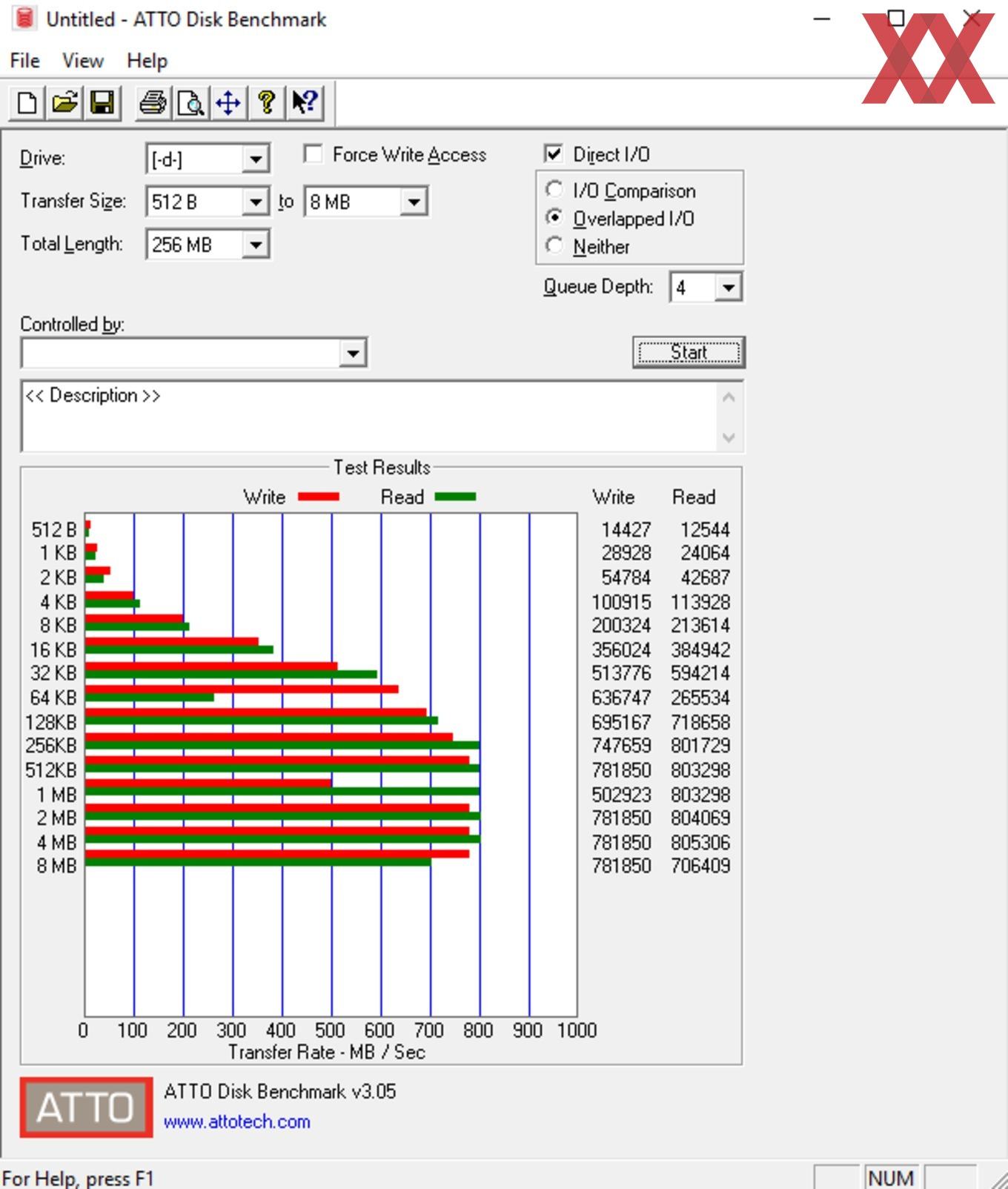Viewport: 1008px width, 1189px height.
Task: Open the Queue Depth dropdown
Action: tap(728, 287)
